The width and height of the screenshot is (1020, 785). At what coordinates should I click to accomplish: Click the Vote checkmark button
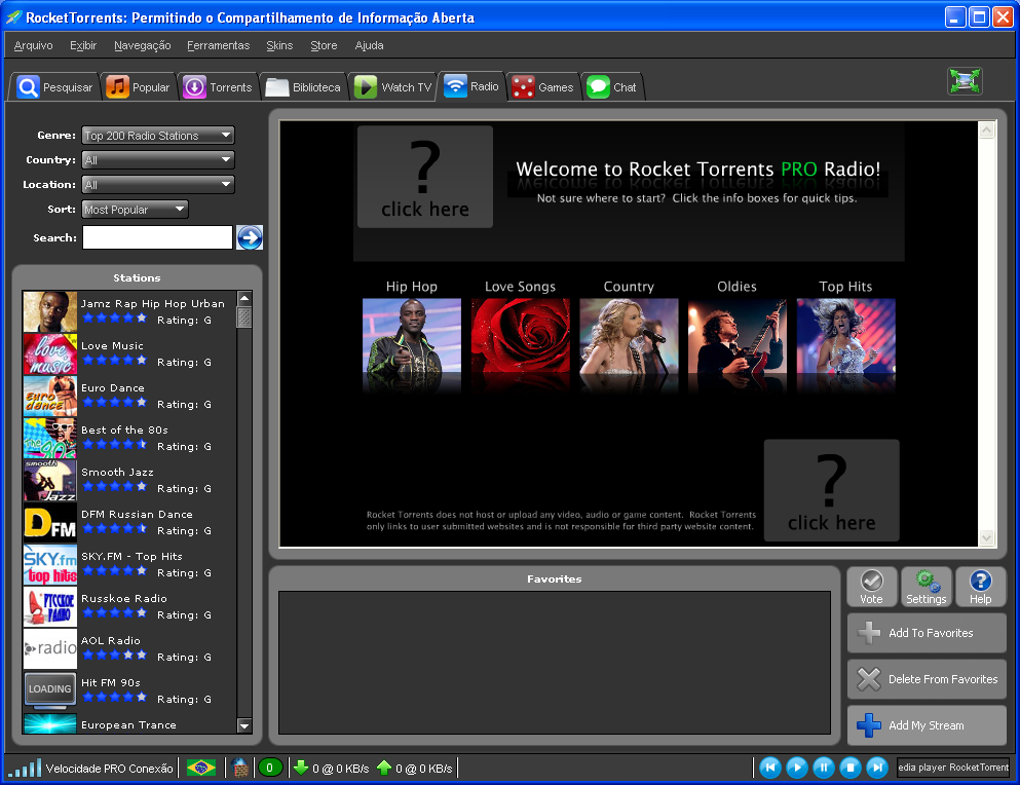point(872,587)
